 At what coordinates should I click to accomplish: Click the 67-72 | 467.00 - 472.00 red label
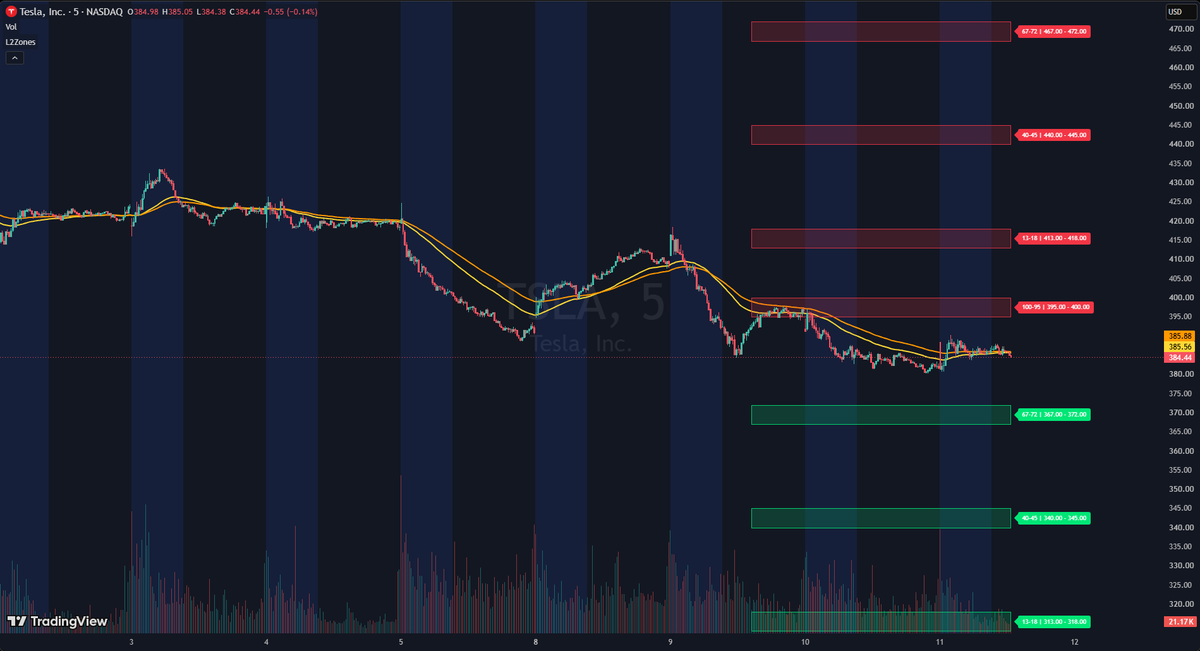(1054, 31)
